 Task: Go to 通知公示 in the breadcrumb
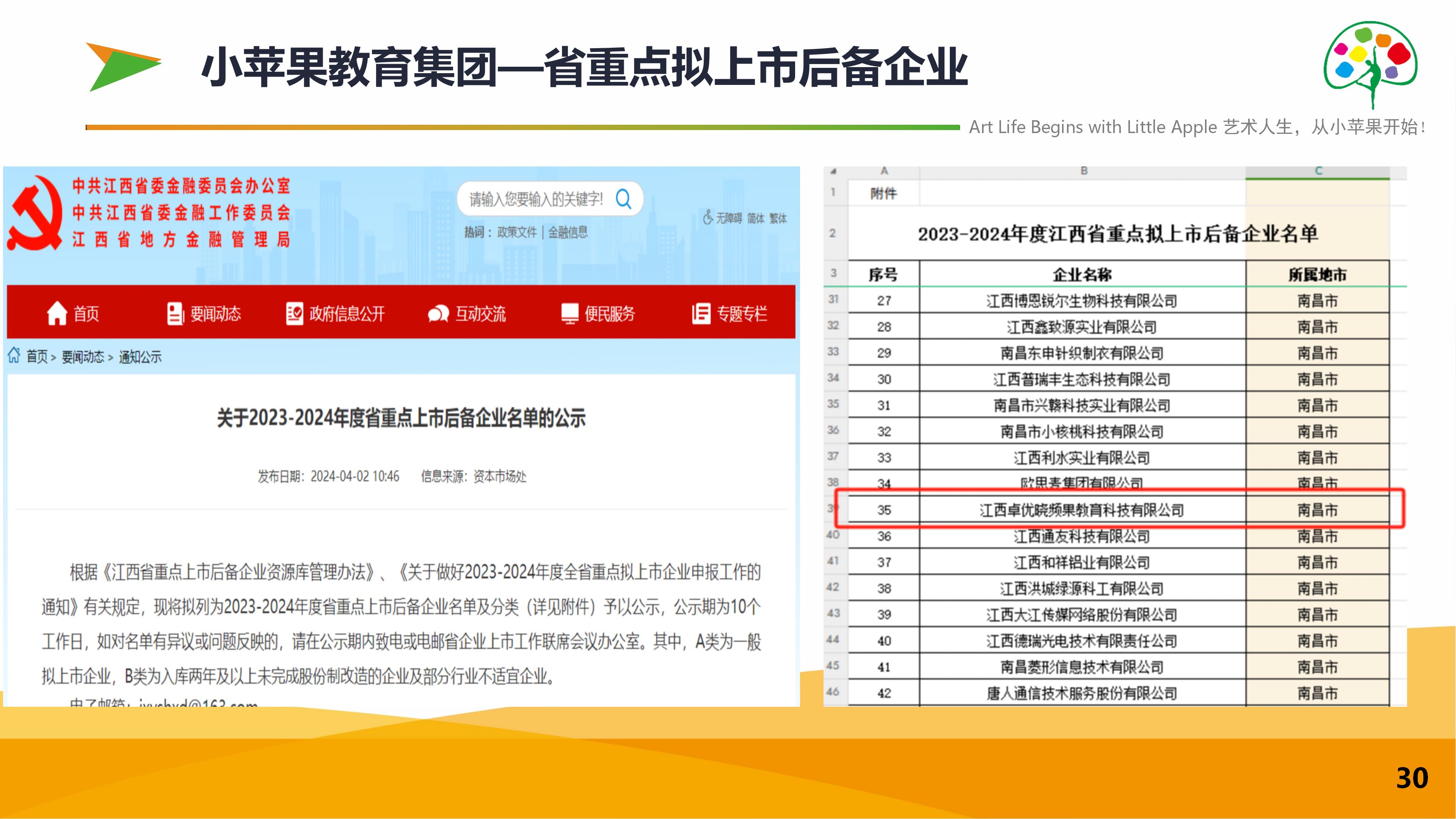[x=140, y=357]
